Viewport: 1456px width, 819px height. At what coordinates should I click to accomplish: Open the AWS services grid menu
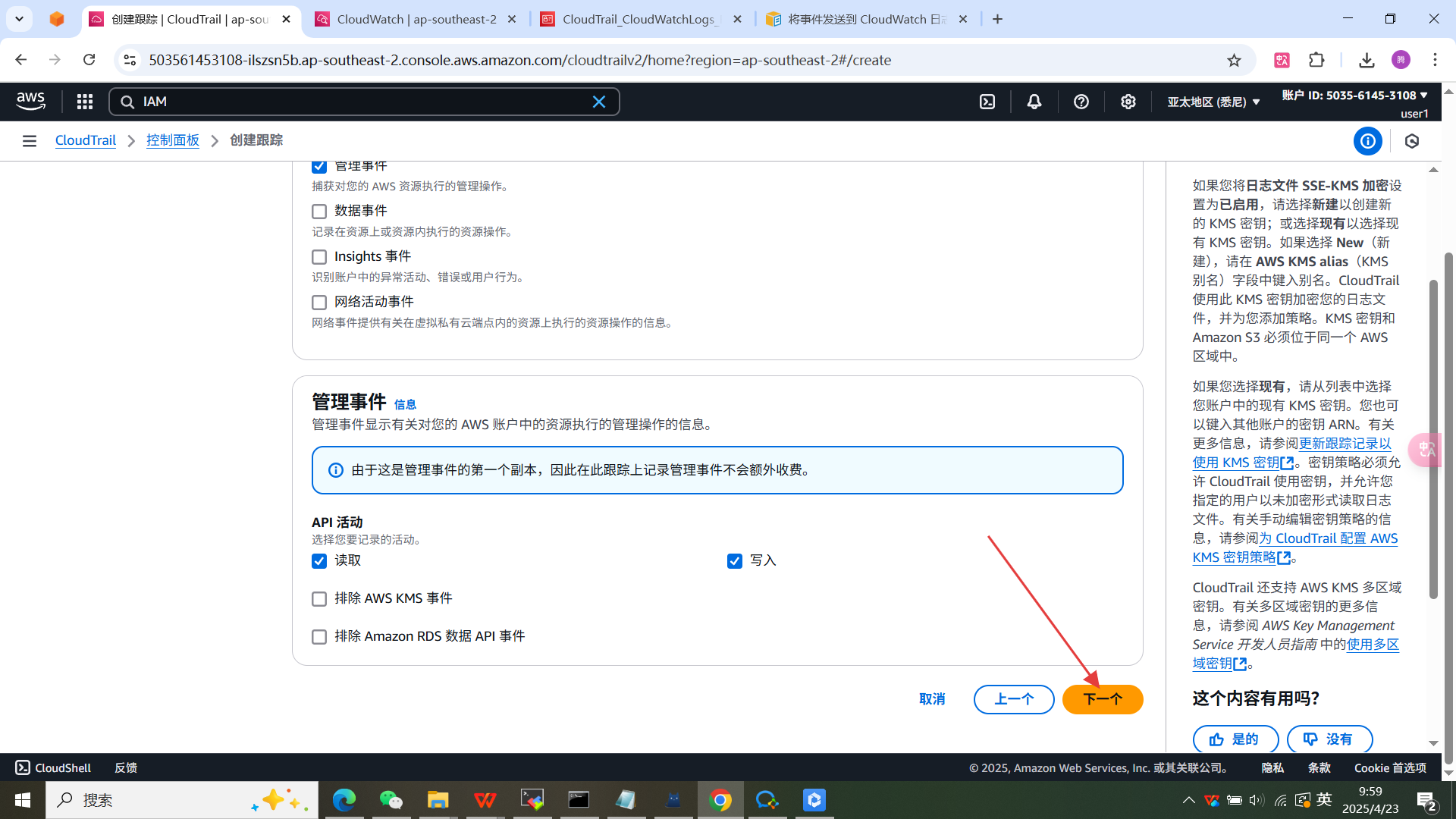(x=85, y=102)
